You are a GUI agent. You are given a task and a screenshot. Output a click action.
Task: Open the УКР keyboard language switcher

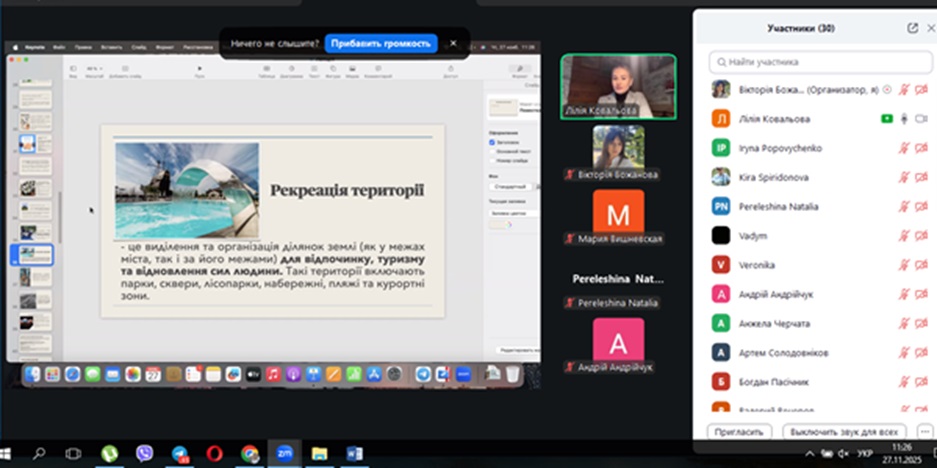tap(865, 453)
